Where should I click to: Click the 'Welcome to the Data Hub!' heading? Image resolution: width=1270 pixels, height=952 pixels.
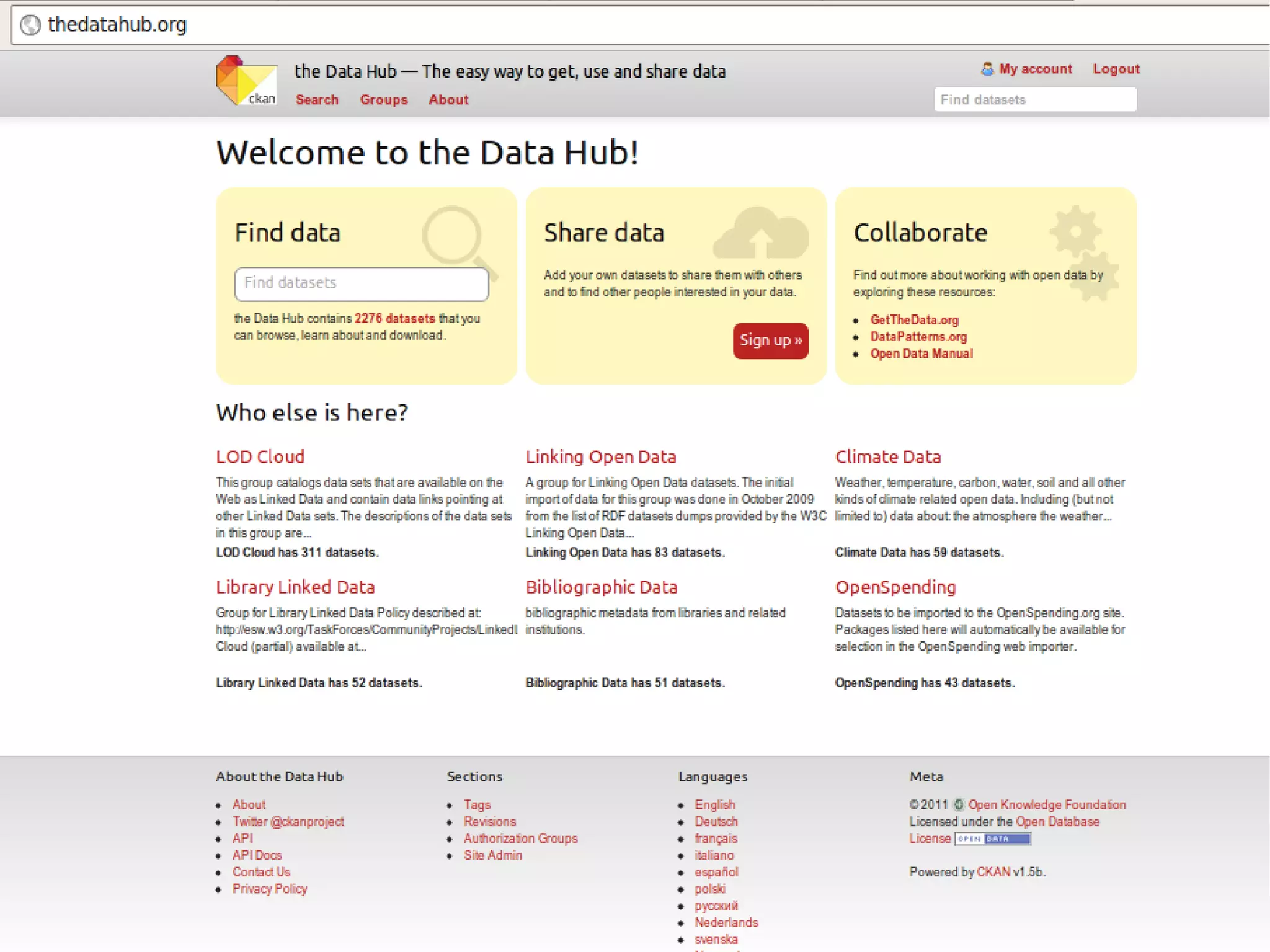coord(427,153)
